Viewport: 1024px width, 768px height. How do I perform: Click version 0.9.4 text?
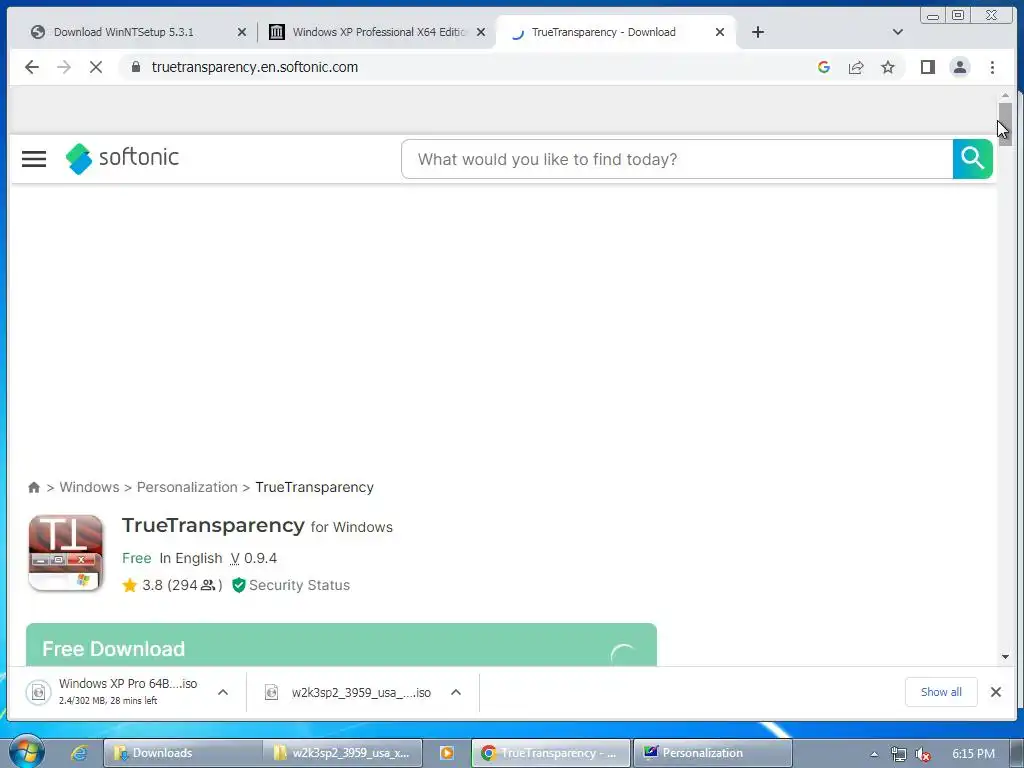(x=253, y=558)
